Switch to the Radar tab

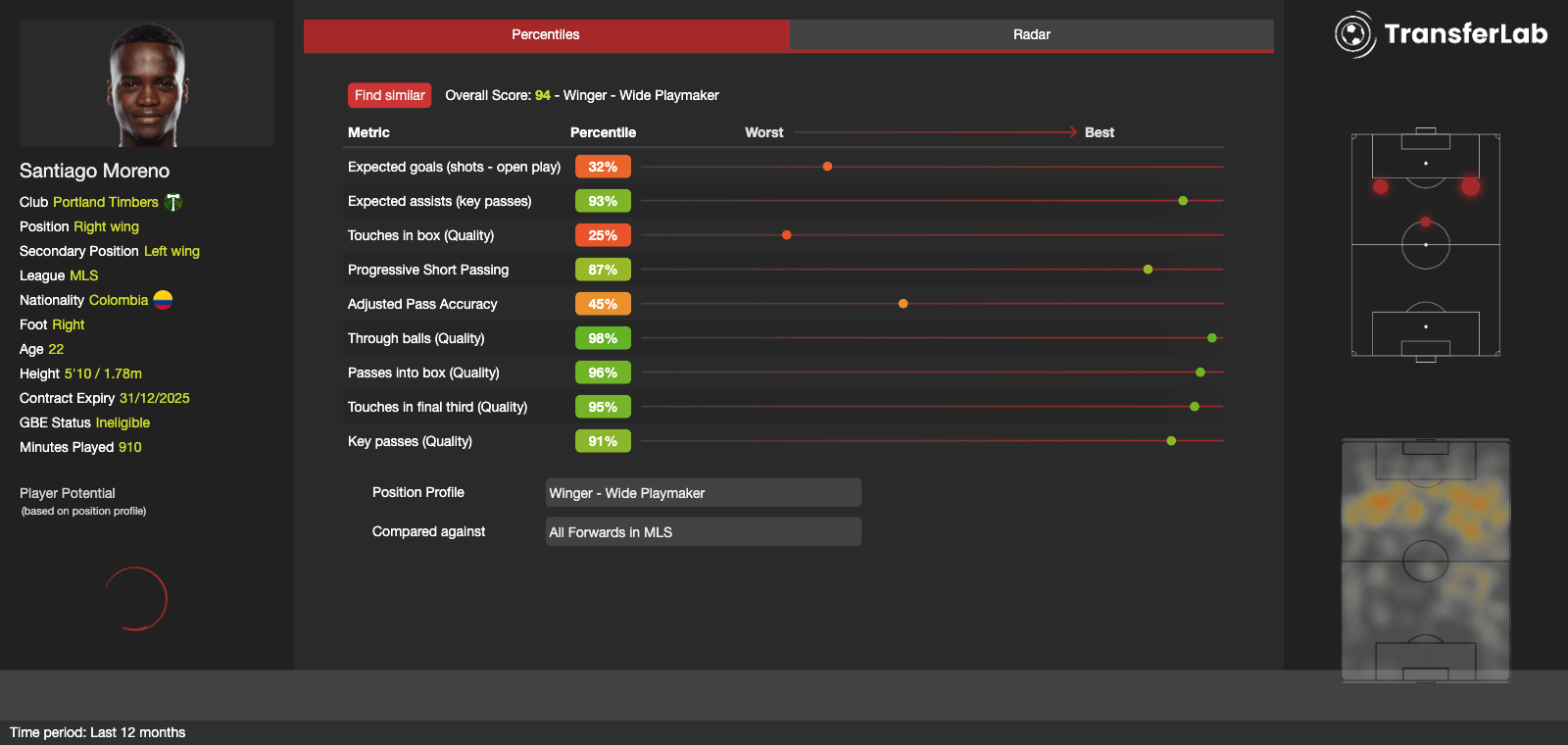point(1031,34)
